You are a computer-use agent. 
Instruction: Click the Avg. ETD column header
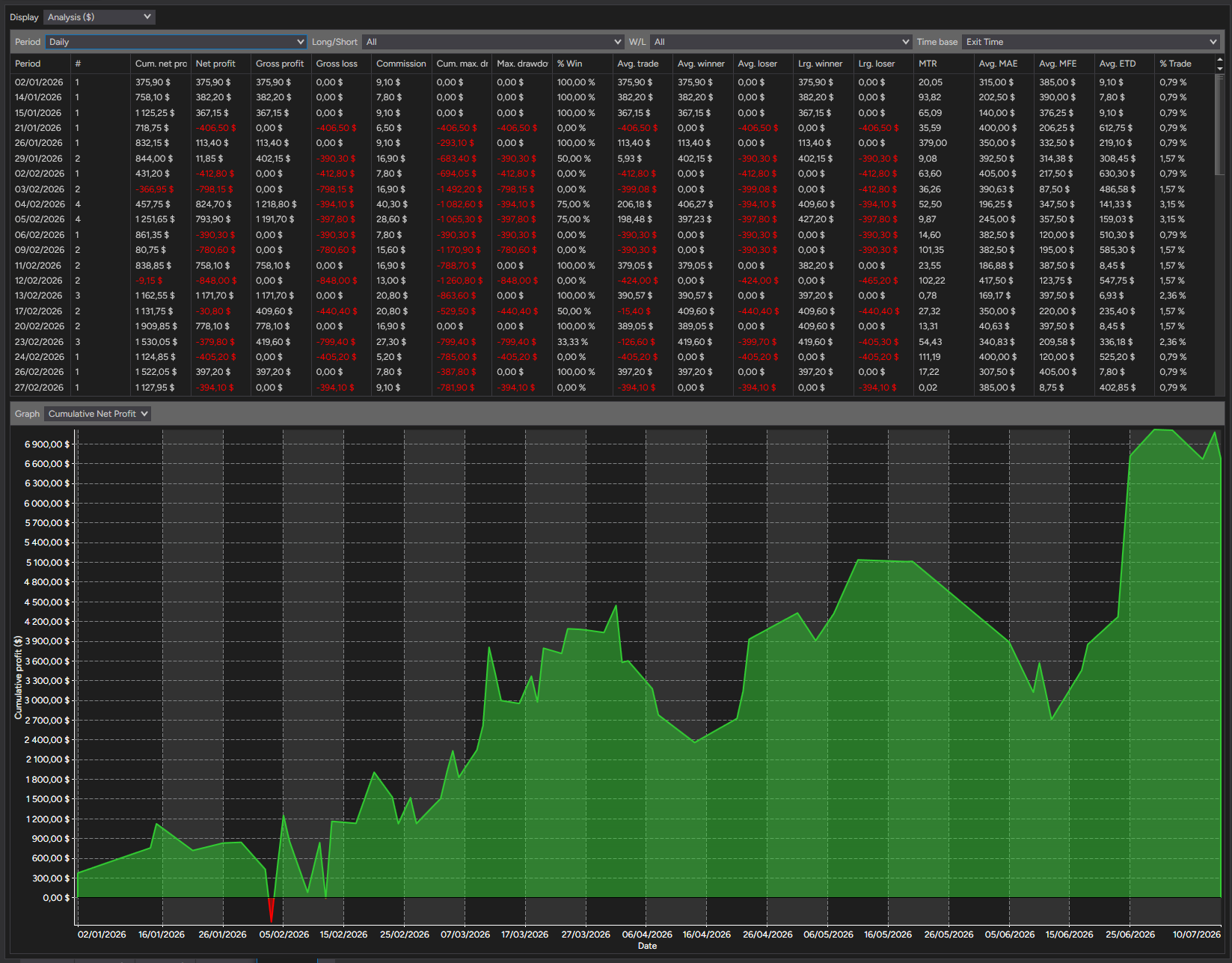pyautogui.click(x=1124, y=64)
